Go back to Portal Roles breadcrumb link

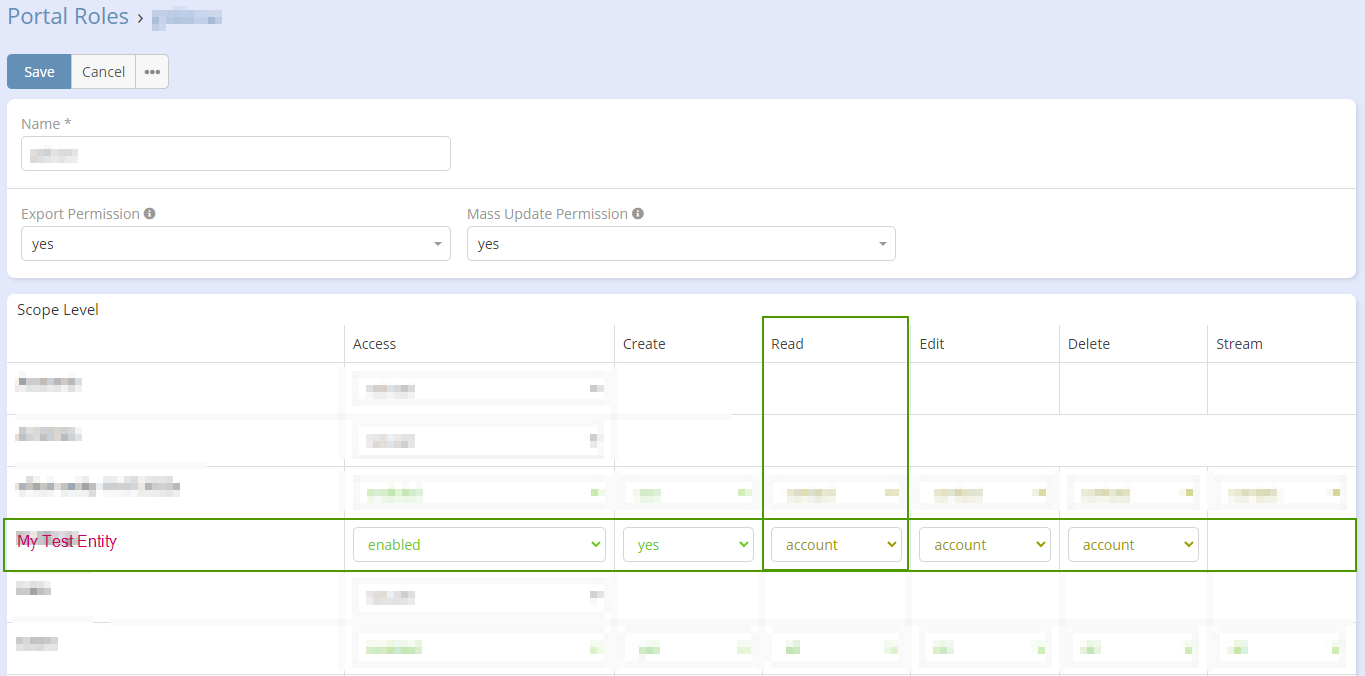click(68, 17)
